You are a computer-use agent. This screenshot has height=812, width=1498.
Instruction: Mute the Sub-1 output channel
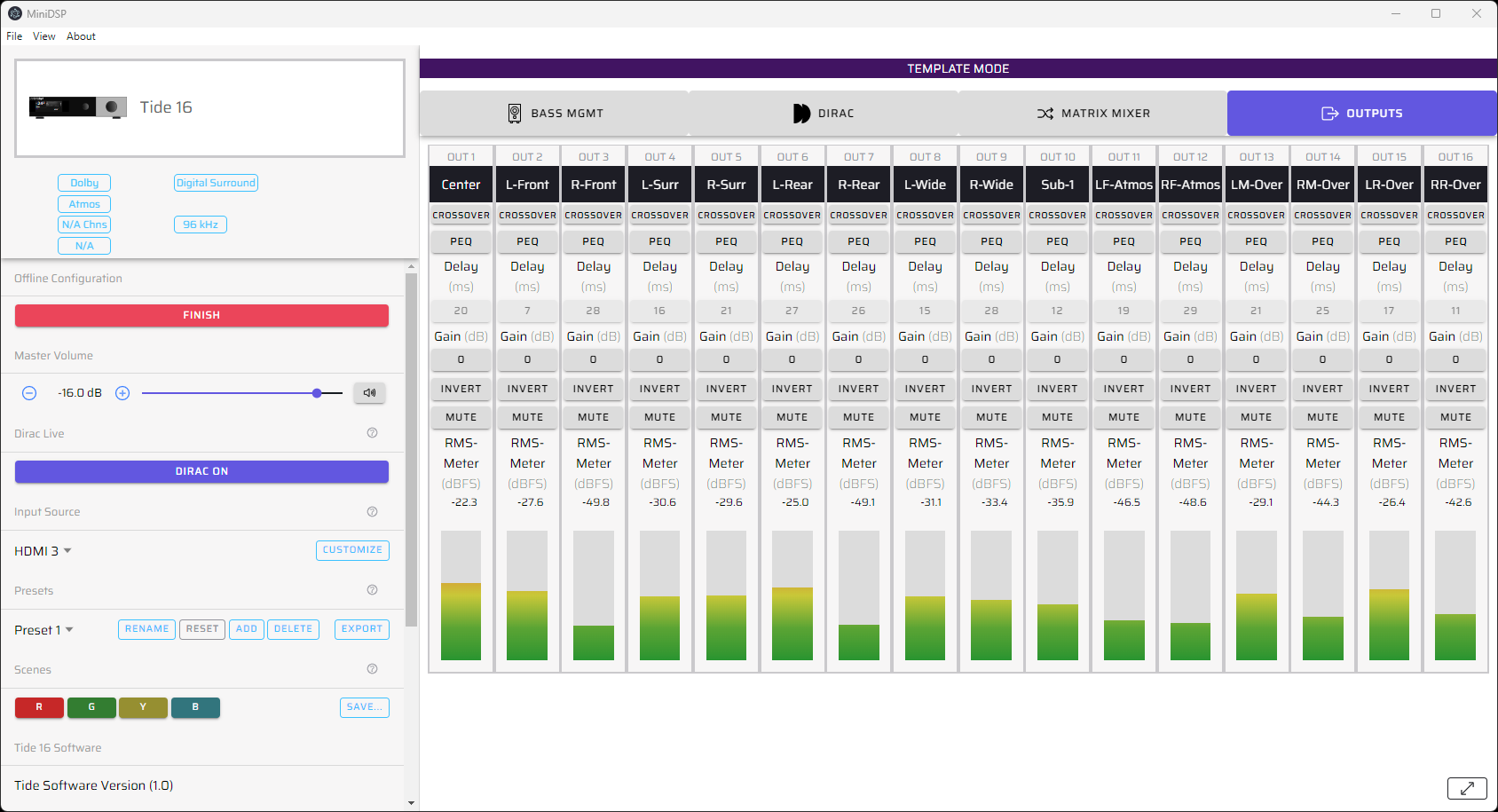pos(1057,417)
